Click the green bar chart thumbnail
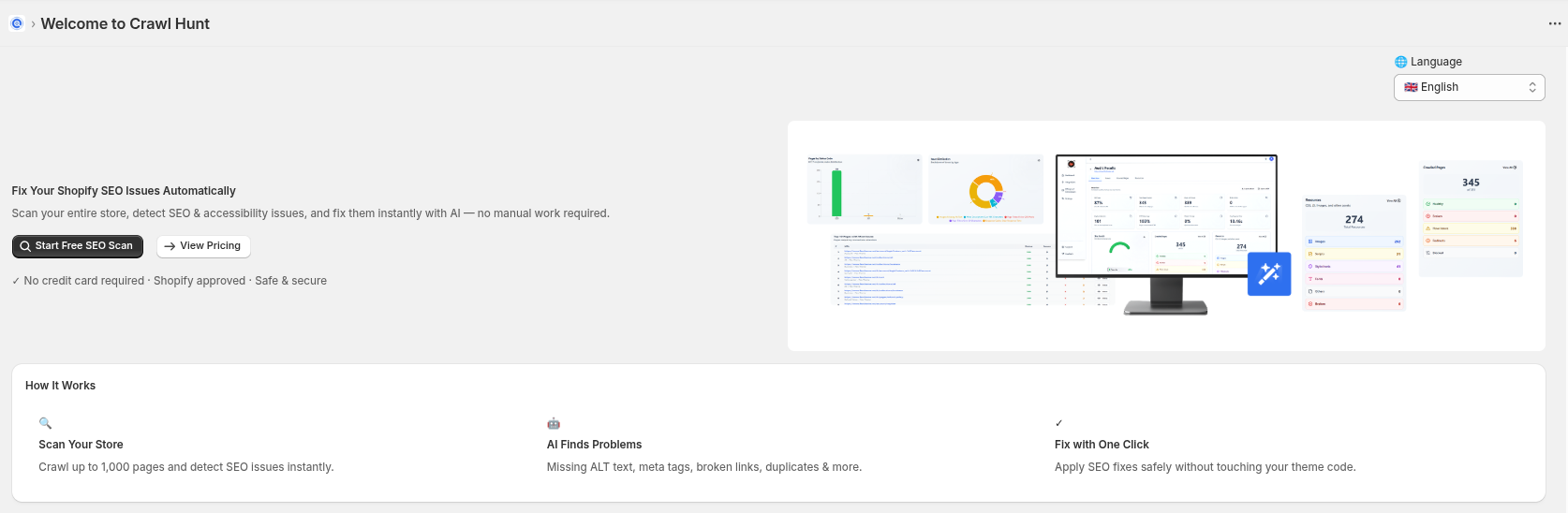Screen dimensions: 1568x513 pyautogui.click(x=865, y=189)
